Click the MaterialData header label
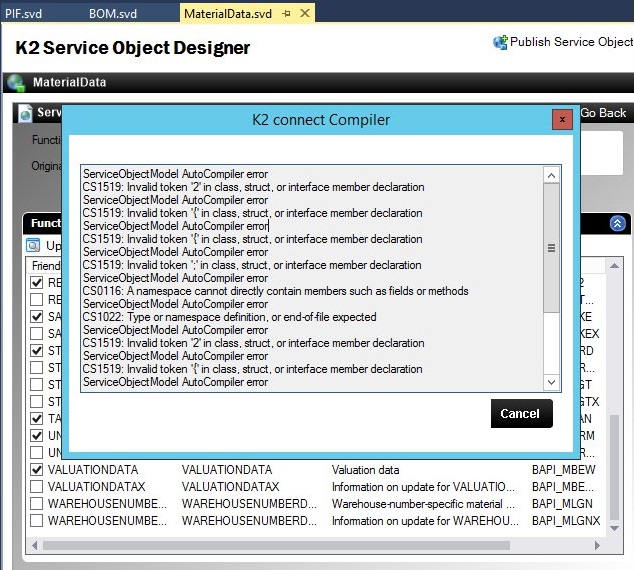 (70, 82)
